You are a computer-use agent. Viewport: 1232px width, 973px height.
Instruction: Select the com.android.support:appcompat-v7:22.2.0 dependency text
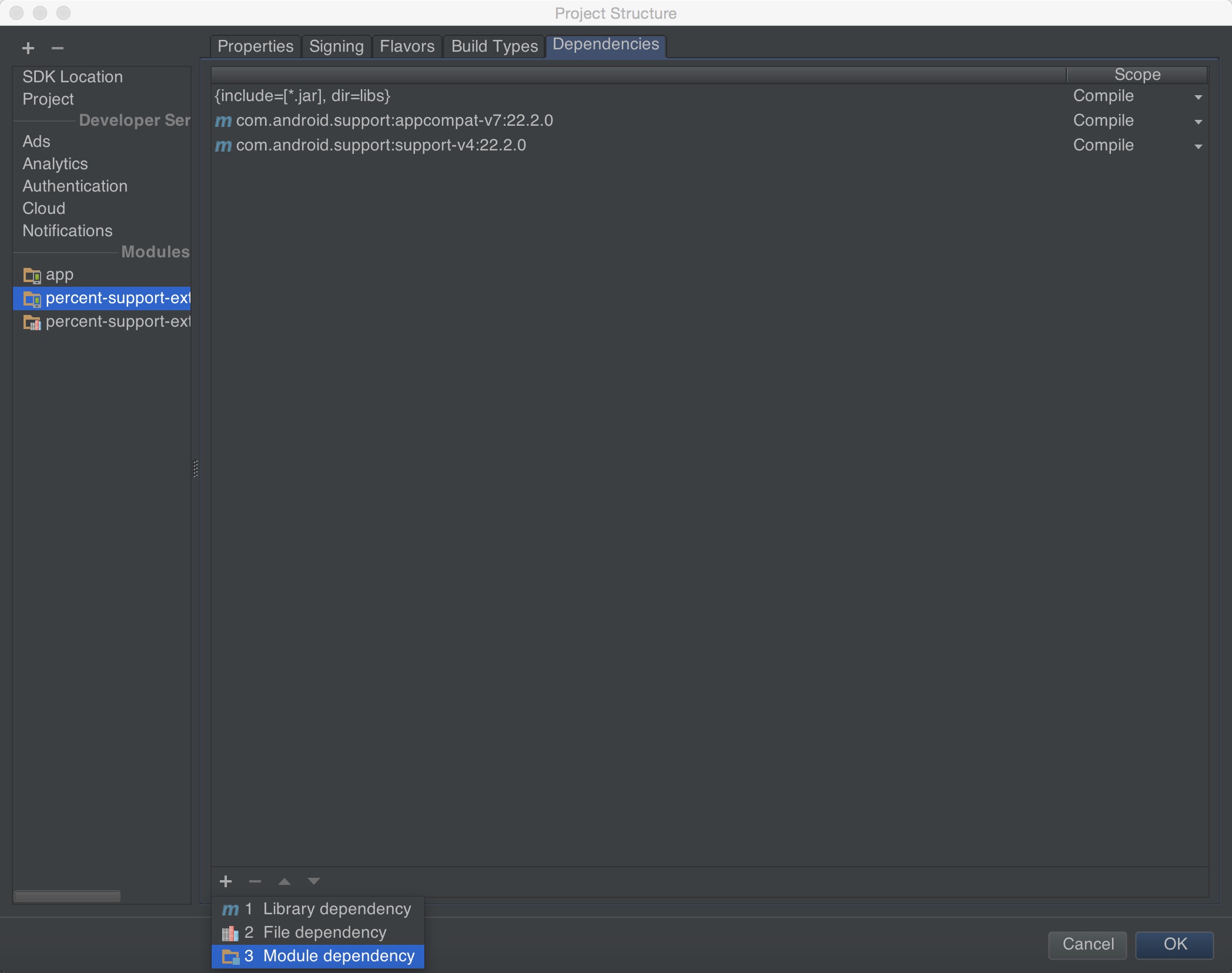point(394,121)
